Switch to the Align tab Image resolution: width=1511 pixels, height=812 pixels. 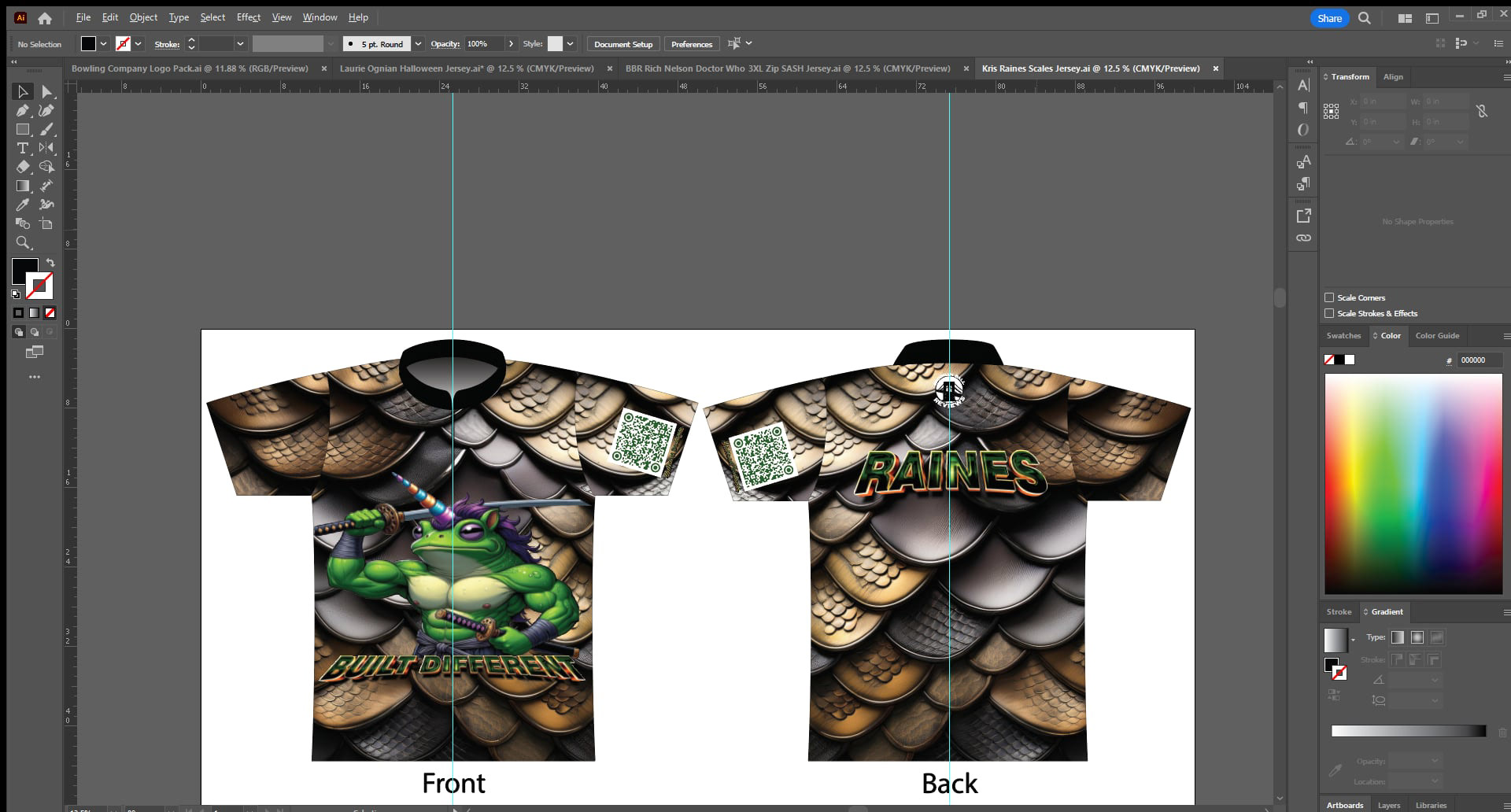tap(1393, 77)
